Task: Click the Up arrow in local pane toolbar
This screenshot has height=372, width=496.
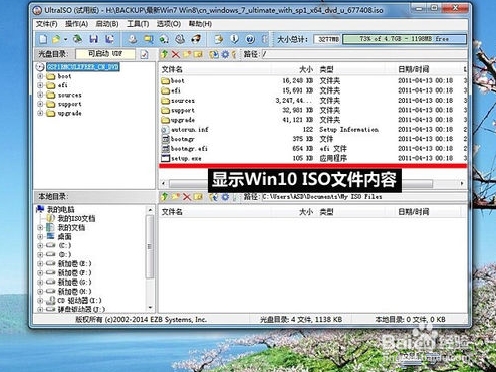Action: tap(164, 197)
